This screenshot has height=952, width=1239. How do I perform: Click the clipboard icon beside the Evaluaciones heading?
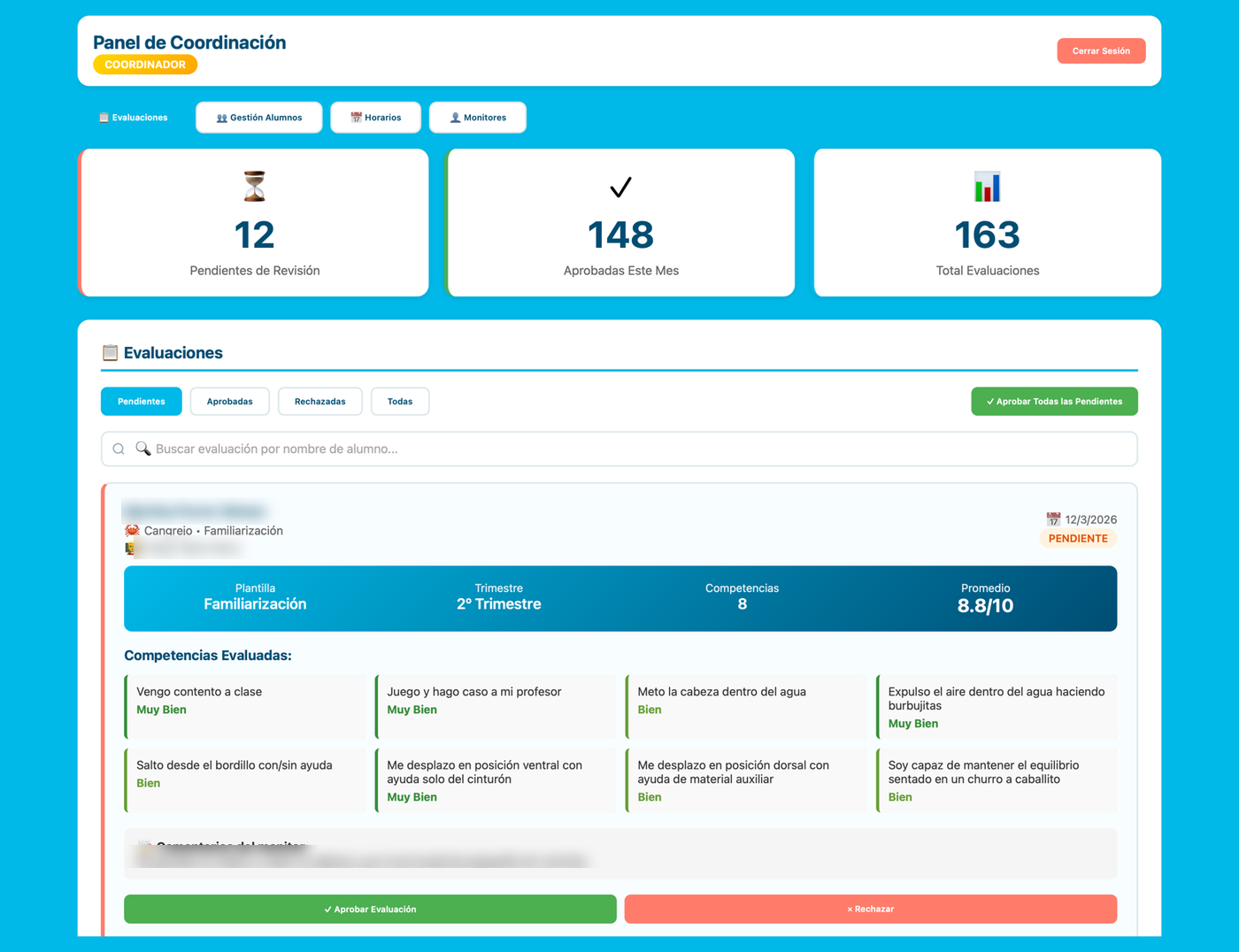[110, 353]
